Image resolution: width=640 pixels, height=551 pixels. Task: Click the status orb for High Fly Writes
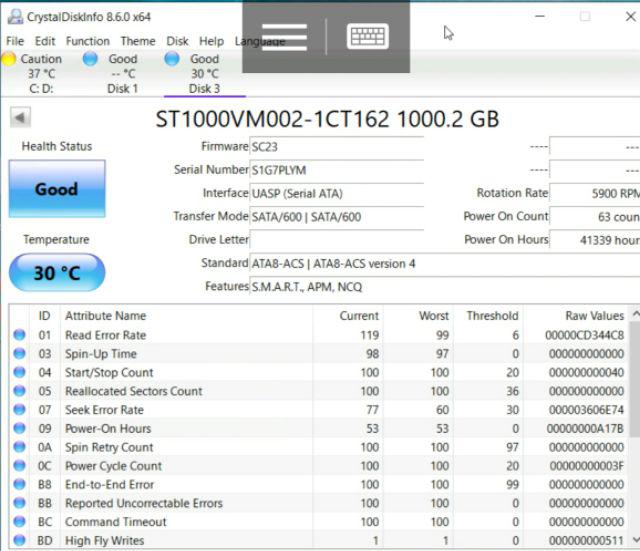(19, 541)
